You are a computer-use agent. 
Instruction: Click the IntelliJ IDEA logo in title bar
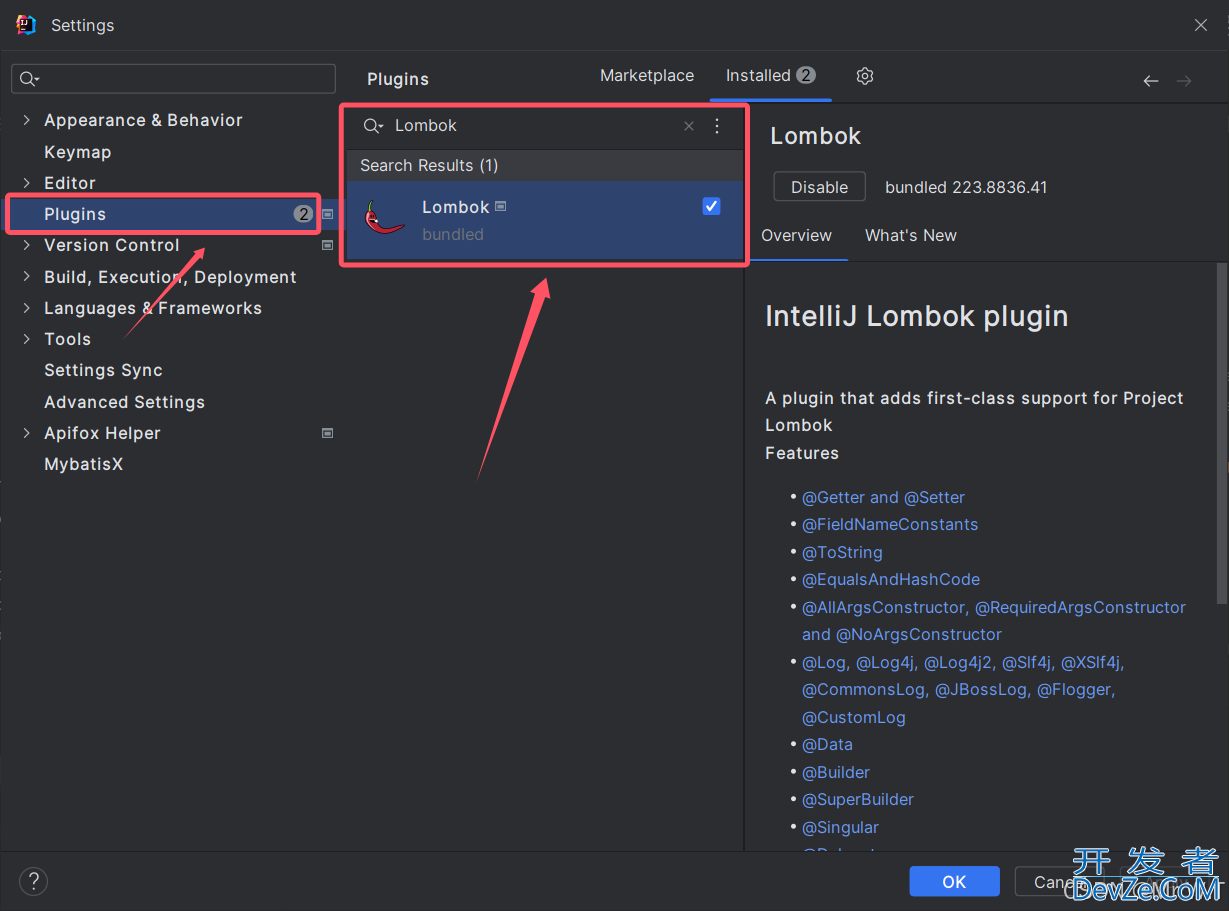[26, 25]
